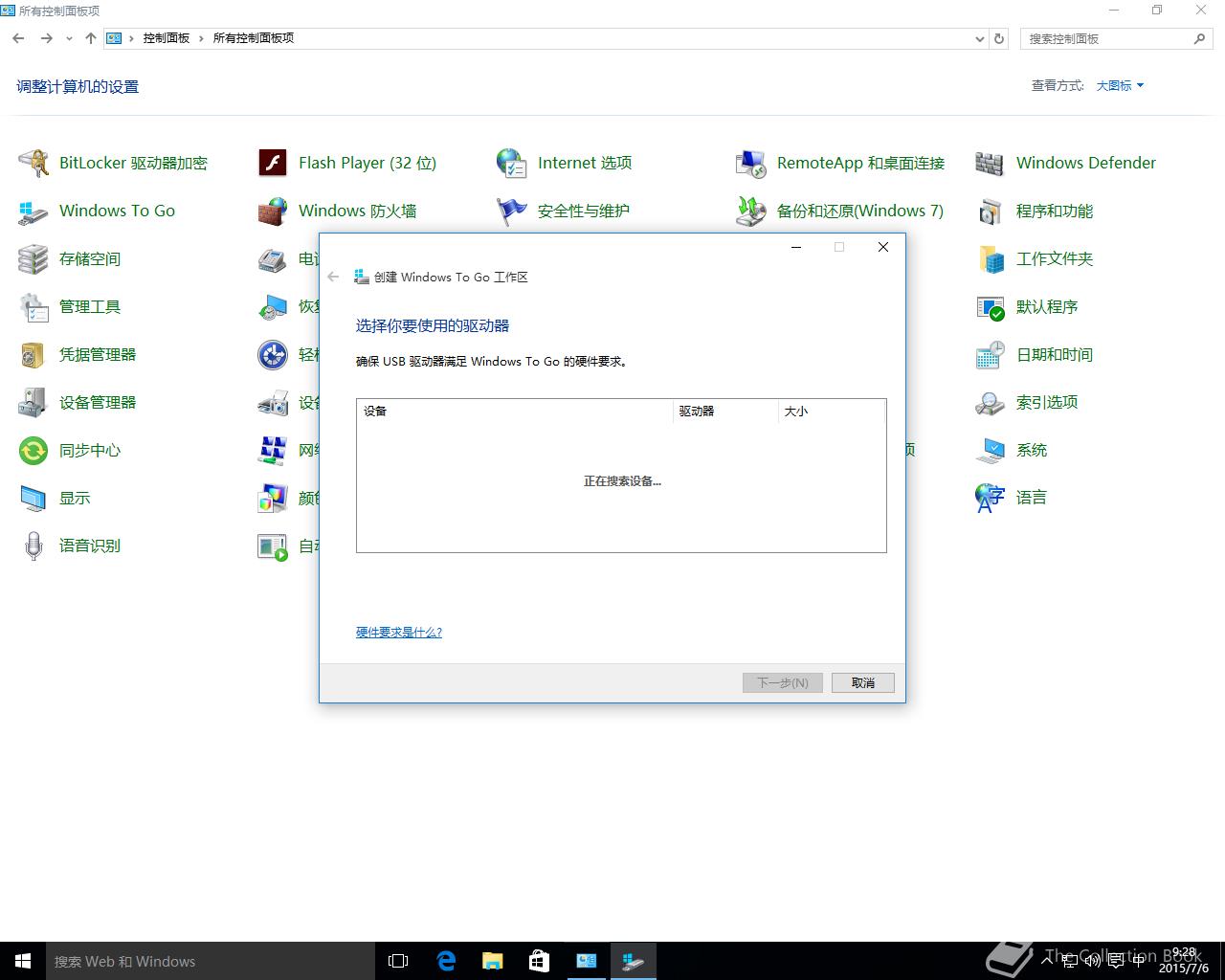Open Task View on taskbar

click(x=398, y=961)
